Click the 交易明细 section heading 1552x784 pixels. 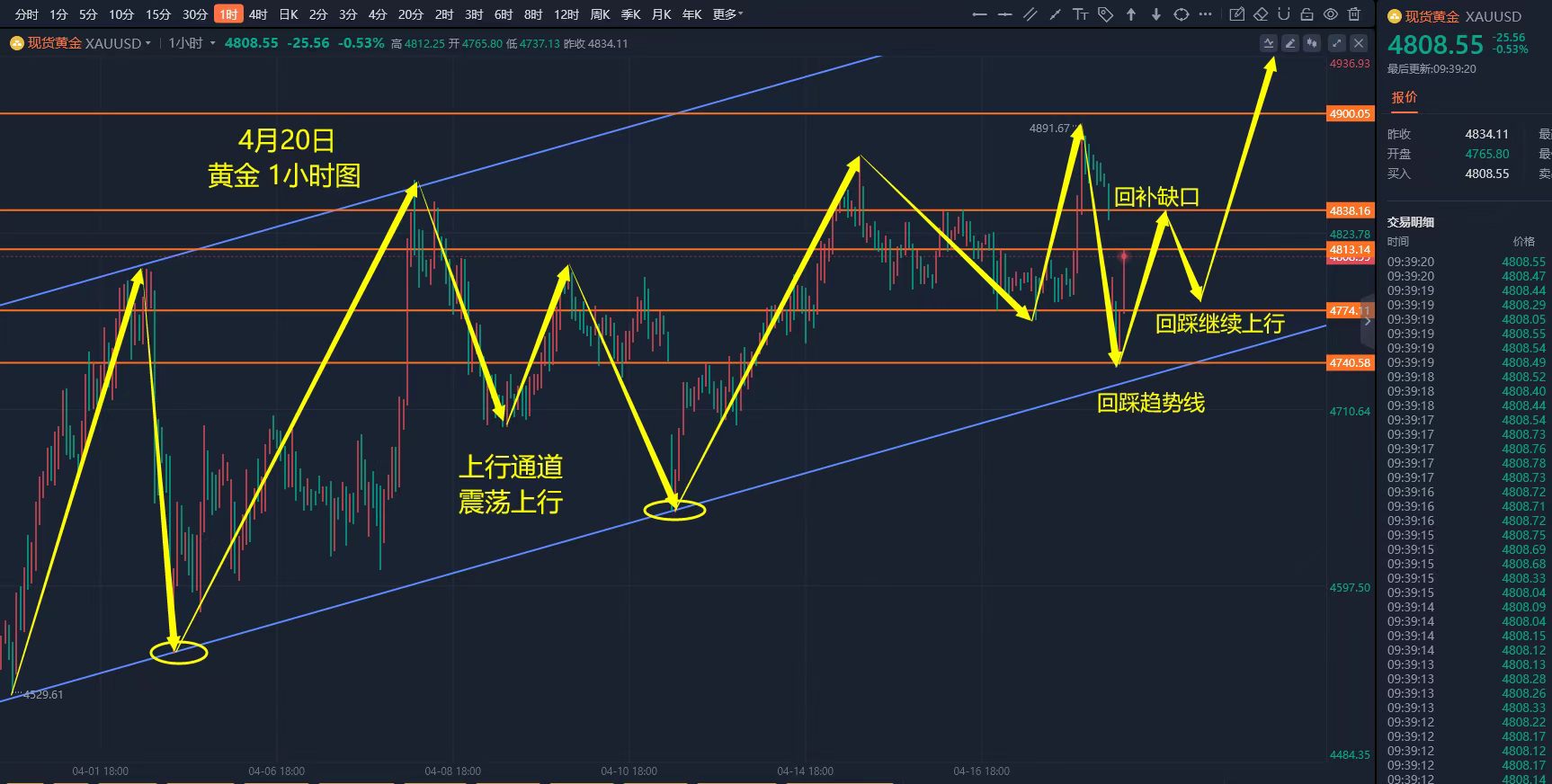click(x=1411, y=222)
